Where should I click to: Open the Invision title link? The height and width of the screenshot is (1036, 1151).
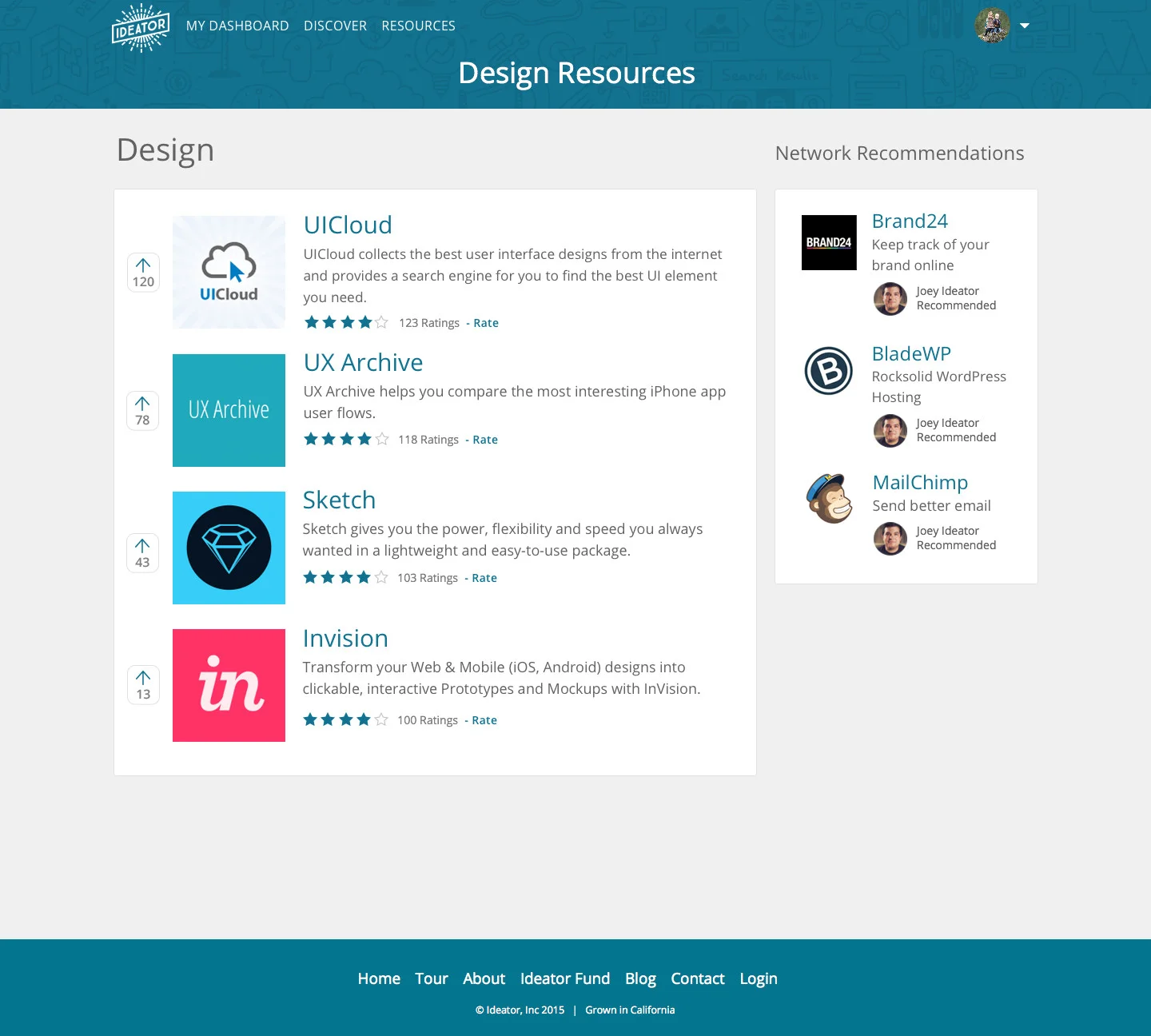(x=345, y=638)
